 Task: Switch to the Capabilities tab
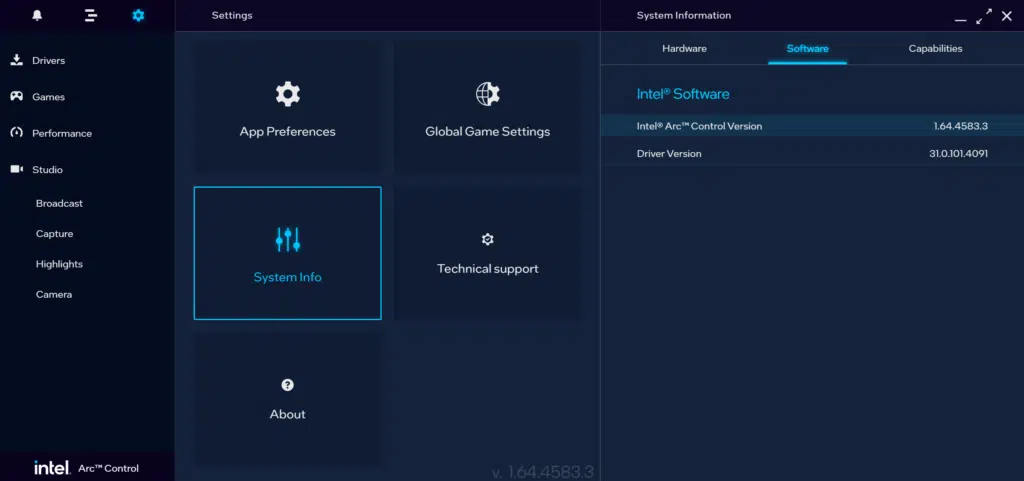click(935, 48)
